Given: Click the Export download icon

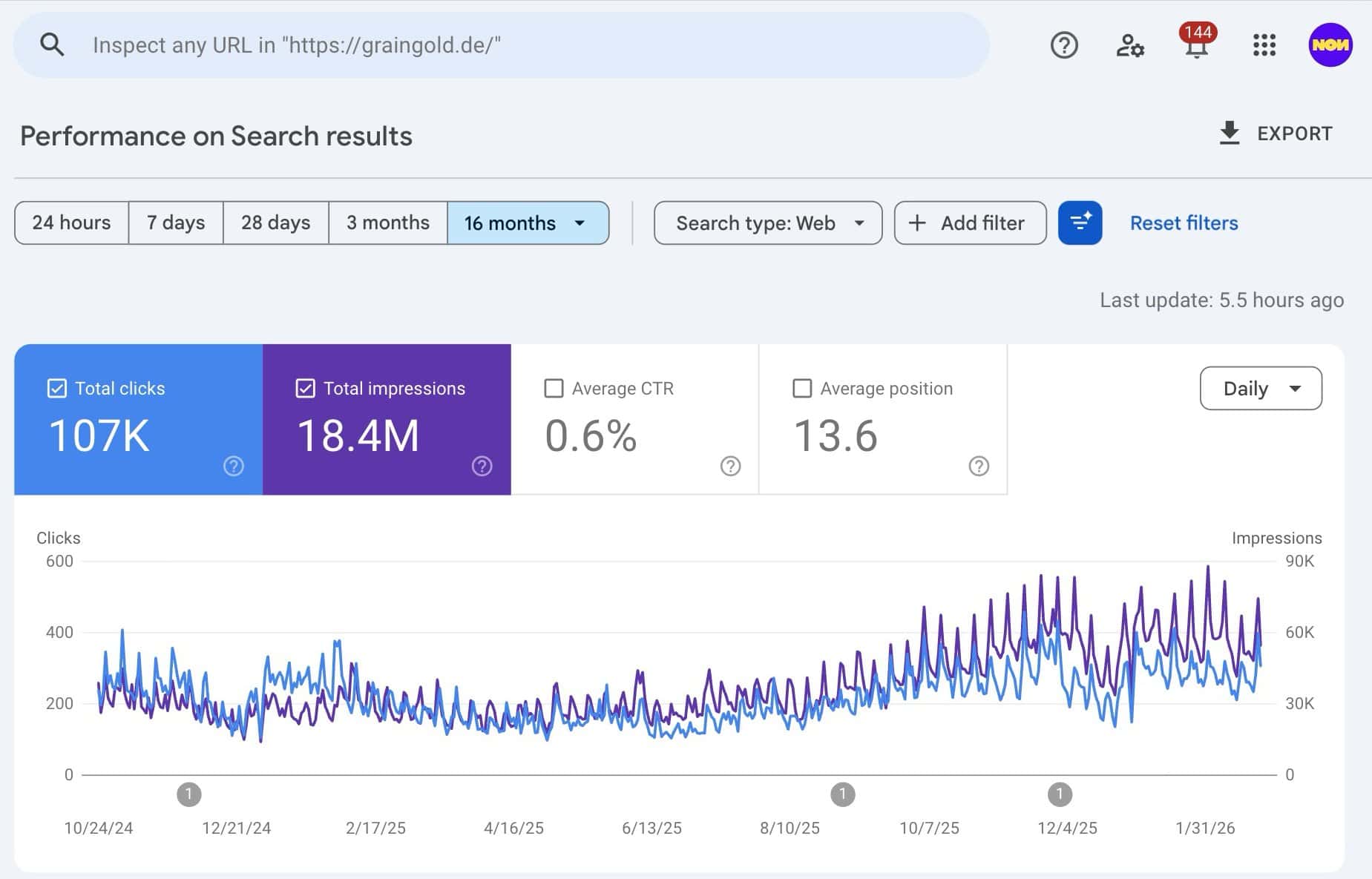Looking at the screenshot, I should point(1230,133).
